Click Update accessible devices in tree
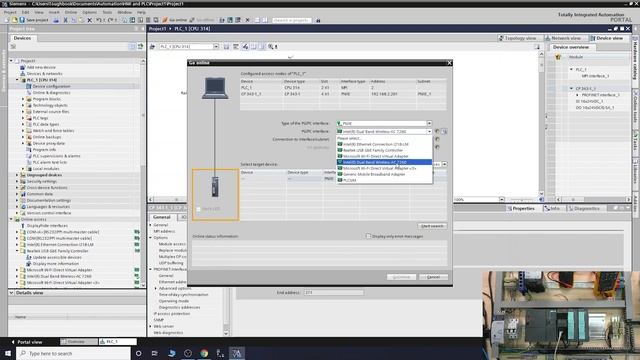 point(57,257)
